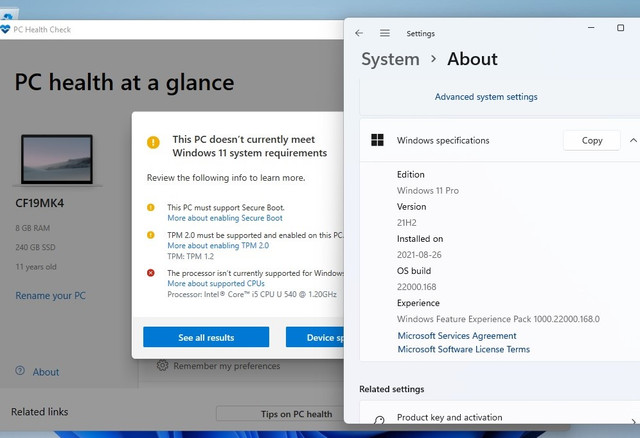The height and width of the screenshot is (438, 640).
Task: Open More about enabling Secure Boot link
Action: (225, 218)
